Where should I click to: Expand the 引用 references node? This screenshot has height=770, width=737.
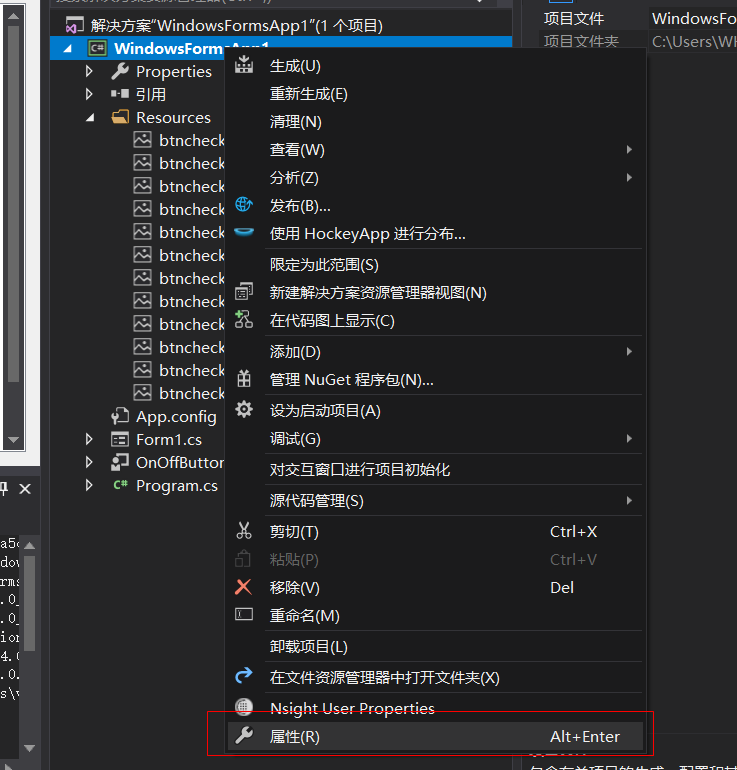click(x=89, y=94)
